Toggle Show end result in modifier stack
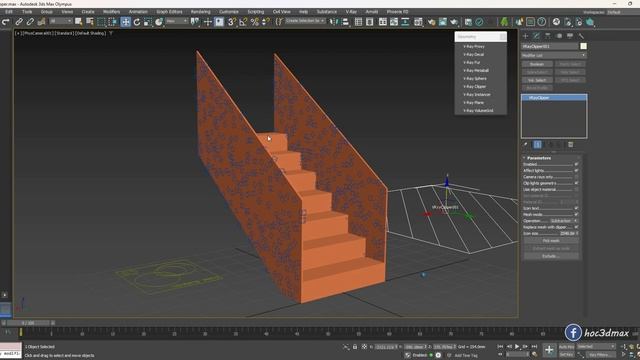The width and height of the screenshot is (640, 360). pyautogui.click(x=538, y=144)
